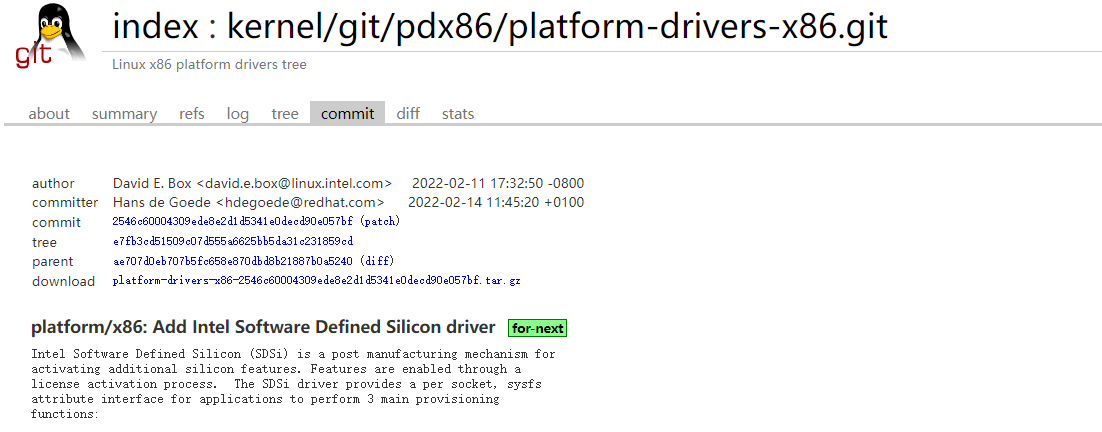The height and width of the screenshot is (432, 1102).
Task: Open kernel/git/pdx86/platform-drivers-x86.git repository link
Action: pos(557,27)
